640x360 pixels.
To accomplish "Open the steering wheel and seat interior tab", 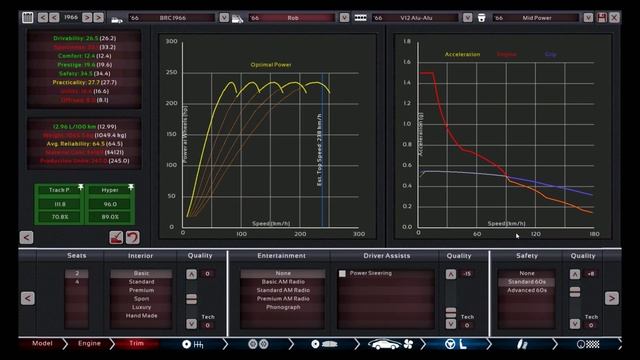I will coord(456,344).
